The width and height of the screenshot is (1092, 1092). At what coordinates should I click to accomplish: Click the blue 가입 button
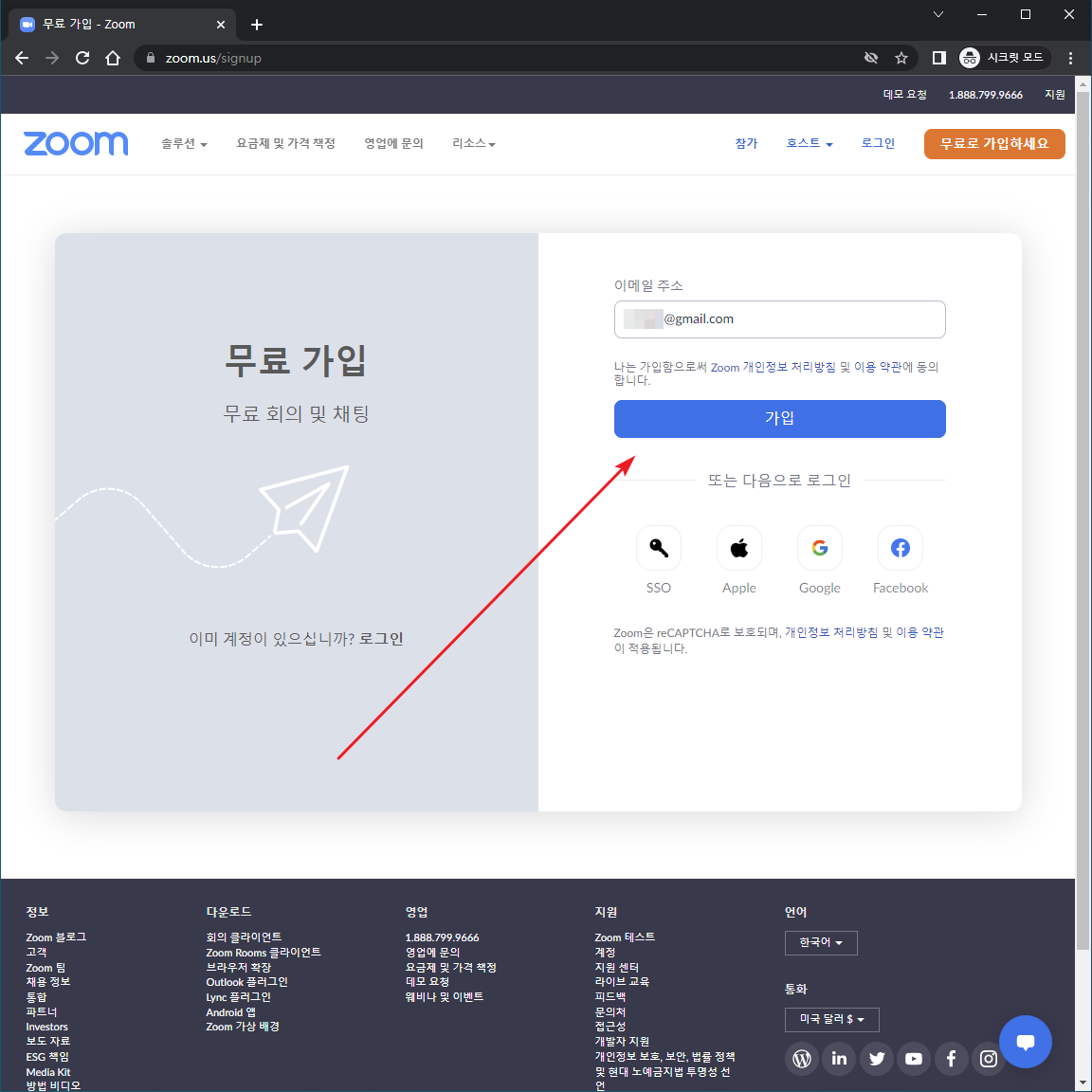(x=779, y=419)
